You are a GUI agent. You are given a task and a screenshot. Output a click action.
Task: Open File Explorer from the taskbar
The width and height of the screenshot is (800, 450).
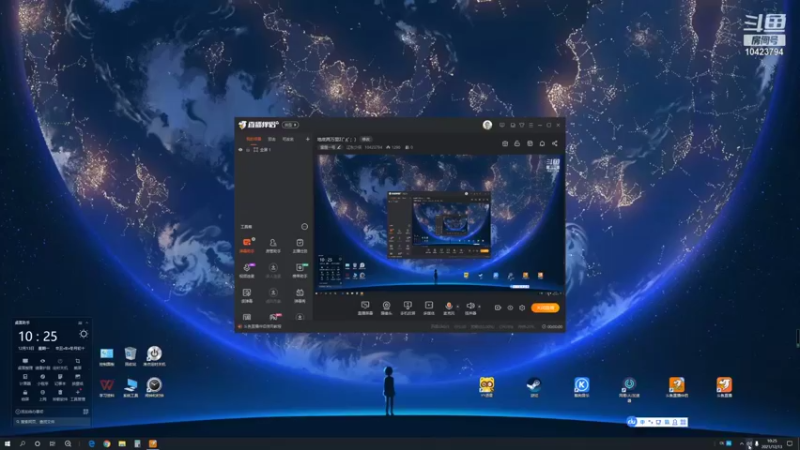(122, 444)
